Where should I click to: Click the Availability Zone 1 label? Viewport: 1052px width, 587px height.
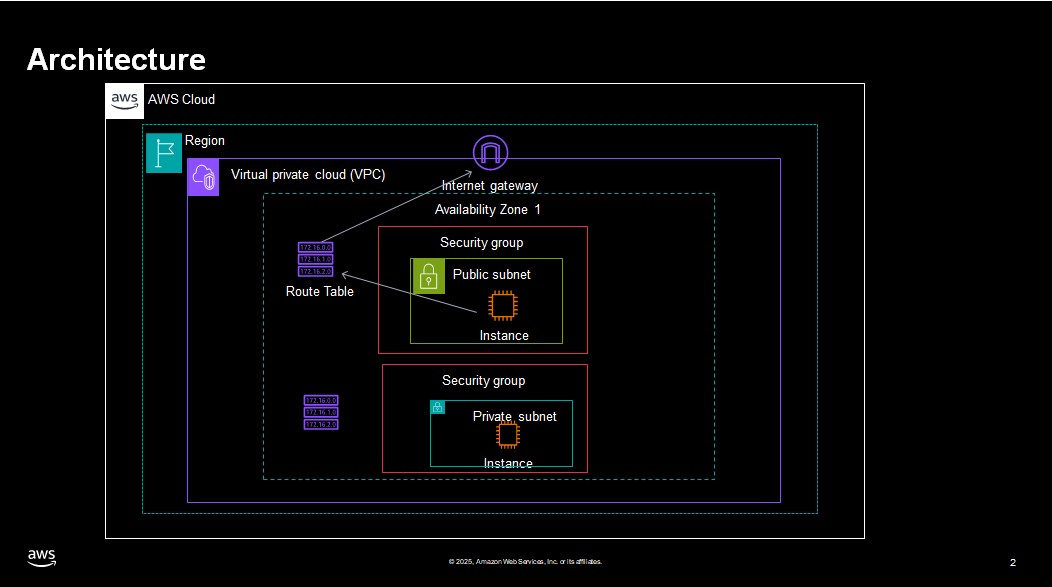(x=488, y=209)
